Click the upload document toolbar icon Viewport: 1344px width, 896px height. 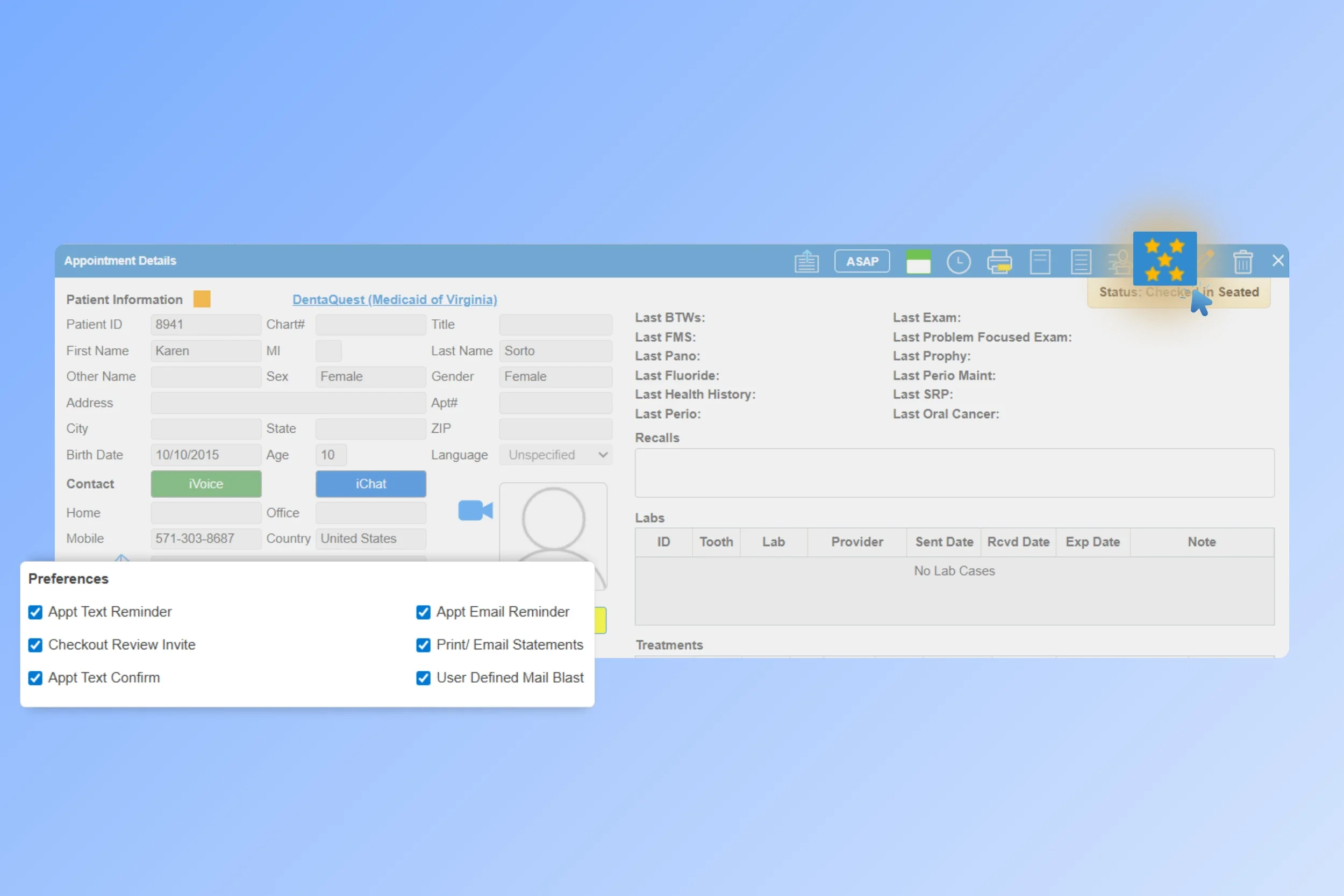click(x=806, y=262)
